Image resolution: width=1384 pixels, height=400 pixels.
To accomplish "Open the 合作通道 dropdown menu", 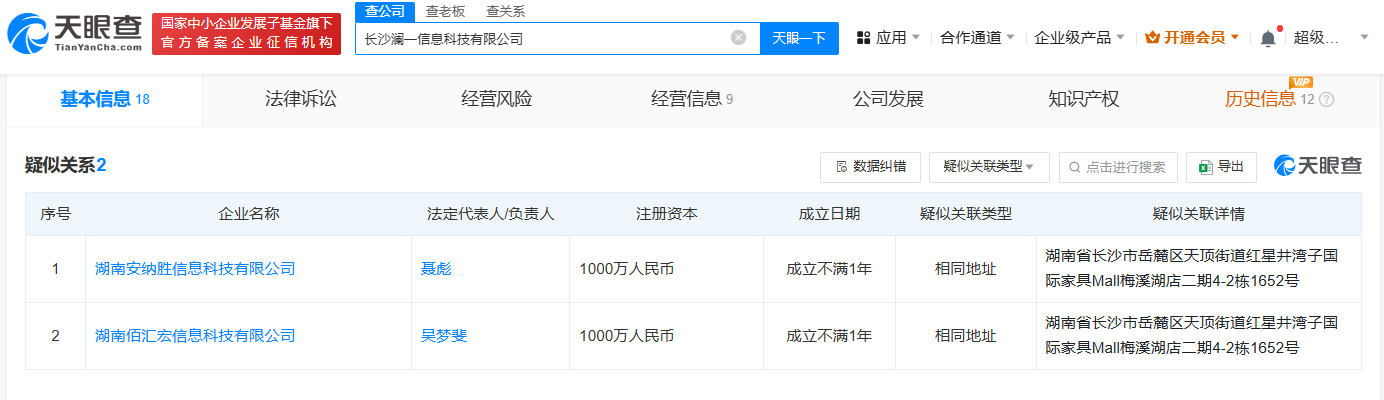I will [x=977, y=38].
